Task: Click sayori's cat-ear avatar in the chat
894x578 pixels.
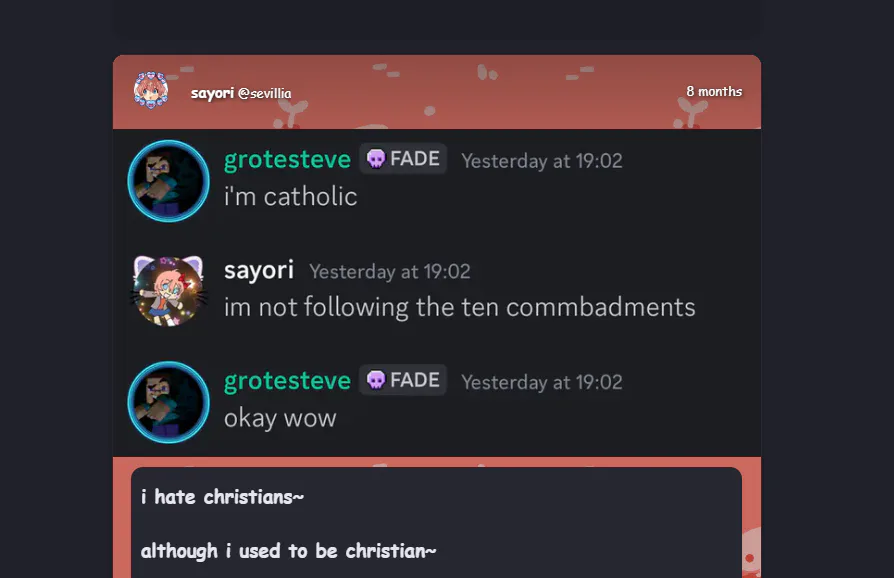Action: coord(168,291)
